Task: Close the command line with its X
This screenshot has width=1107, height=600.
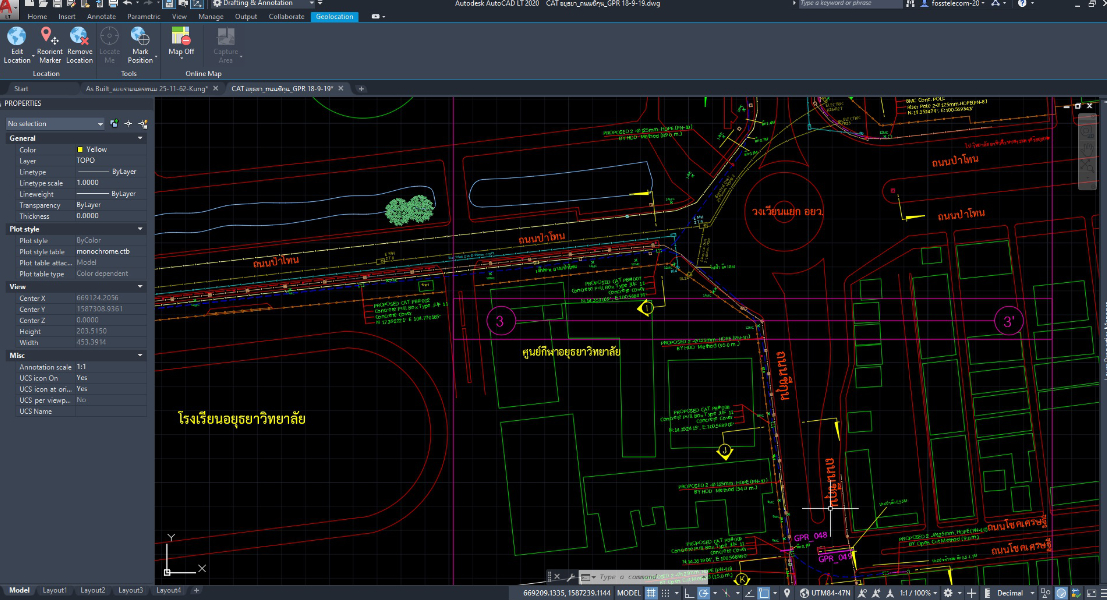Action: [x=557, y=577]
